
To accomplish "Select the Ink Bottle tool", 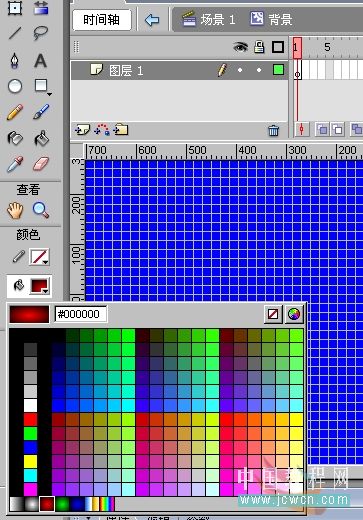I will click(x=15, y=138).
